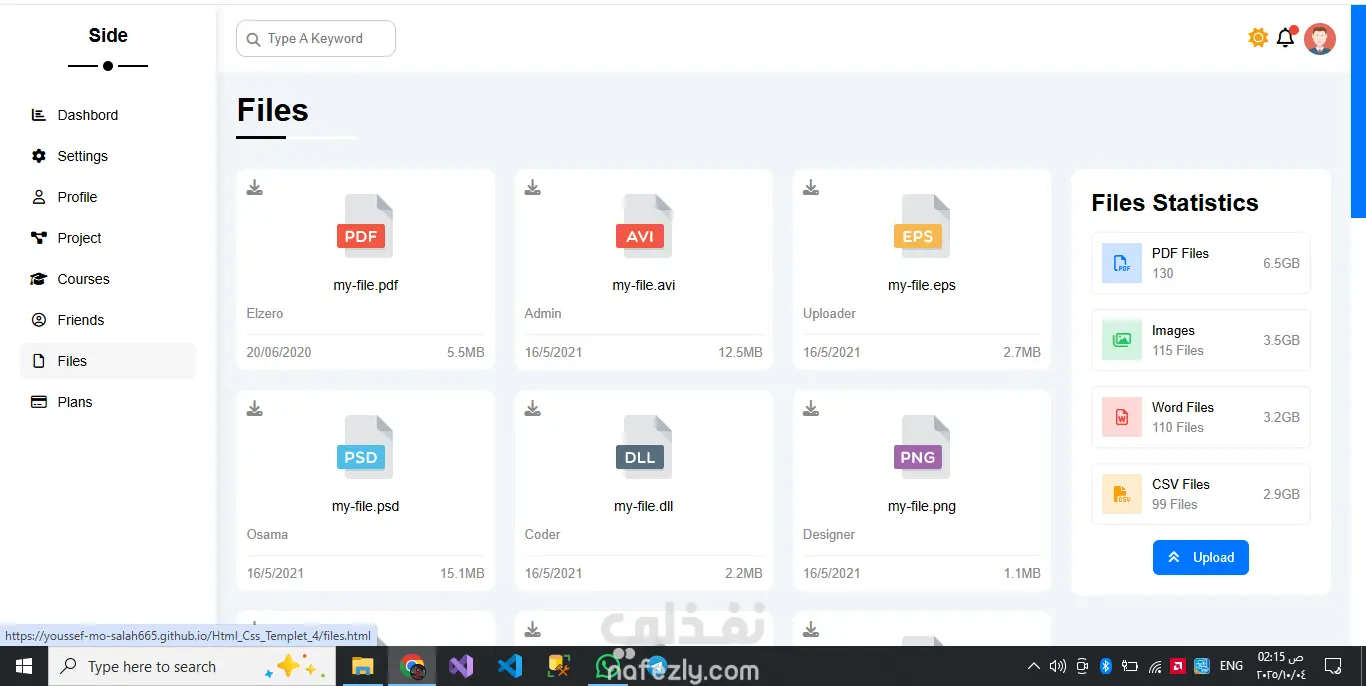Click the download icon on my-file.png card
Viewport: 1366px width, 686px height.
[811, 408]
